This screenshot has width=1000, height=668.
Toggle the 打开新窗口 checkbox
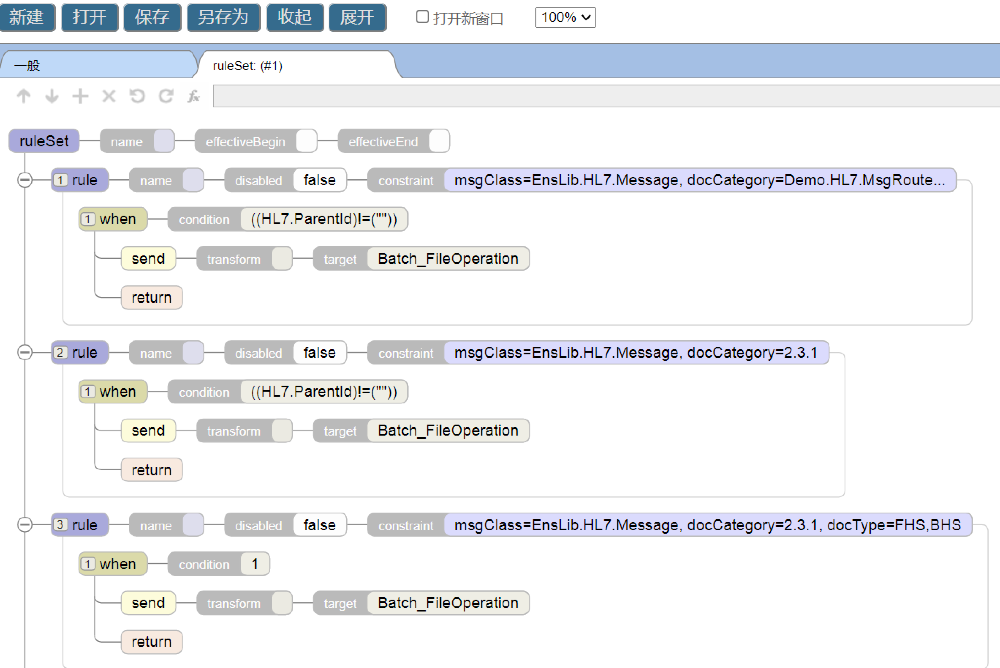tap(422, 18)
